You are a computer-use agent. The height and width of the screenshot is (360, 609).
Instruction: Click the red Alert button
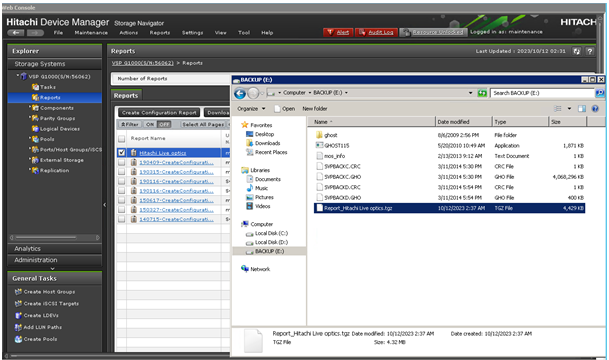[338, 32]
